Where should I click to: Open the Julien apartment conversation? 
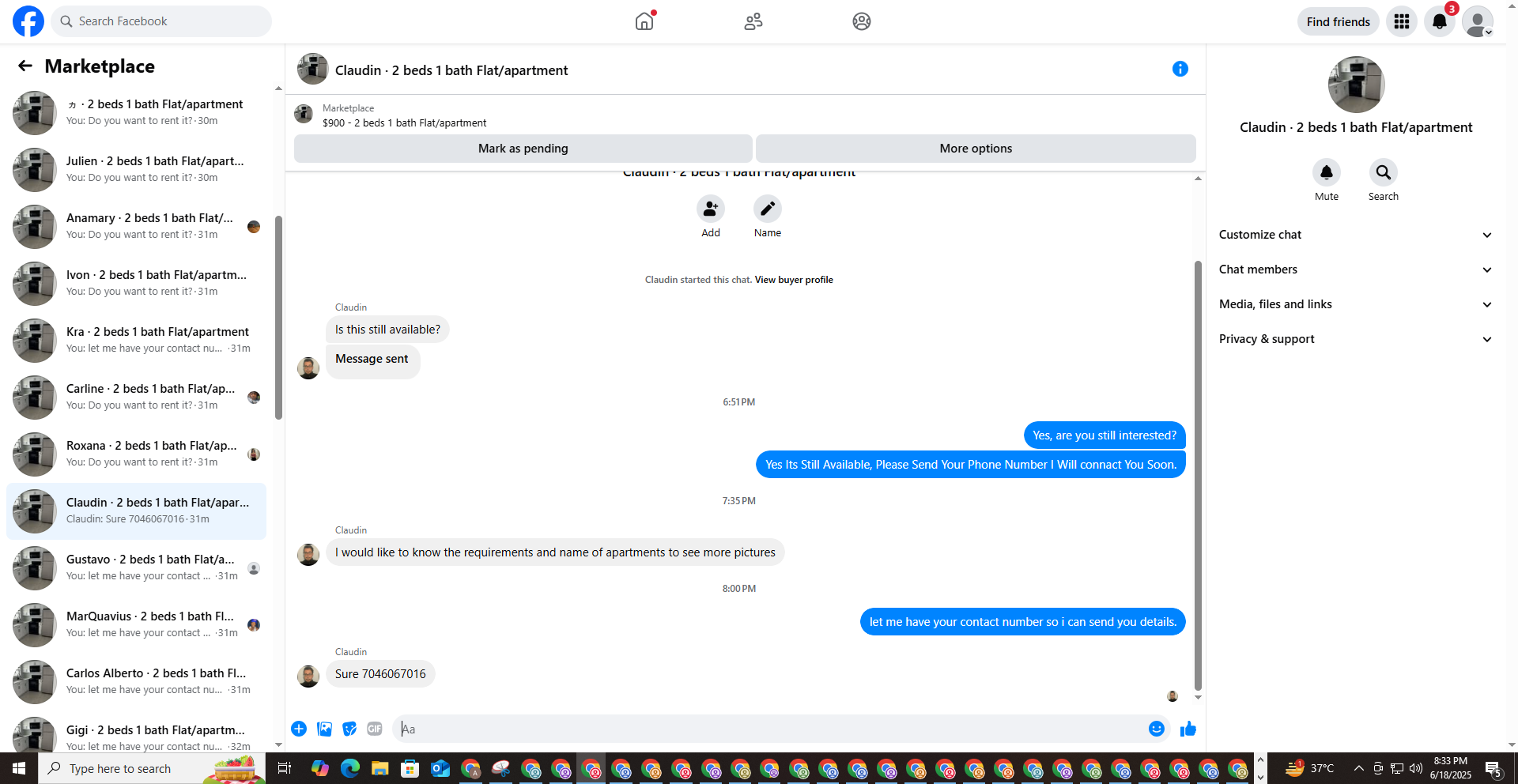pyautogui.click(x=136, y=170)
